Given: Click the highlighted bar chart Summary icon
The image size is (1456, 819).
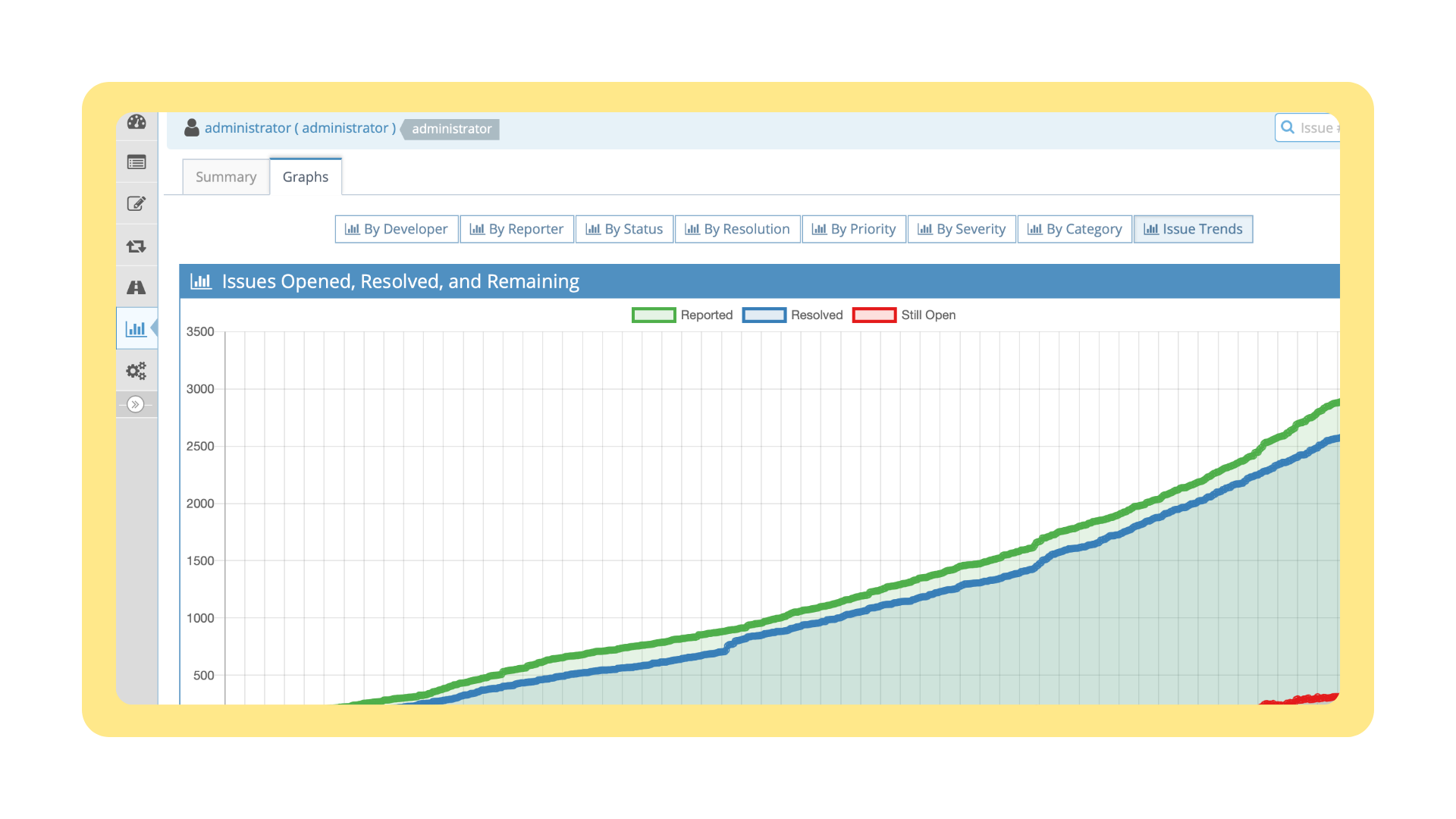Looking at the screenshot, I should (136, 328).
